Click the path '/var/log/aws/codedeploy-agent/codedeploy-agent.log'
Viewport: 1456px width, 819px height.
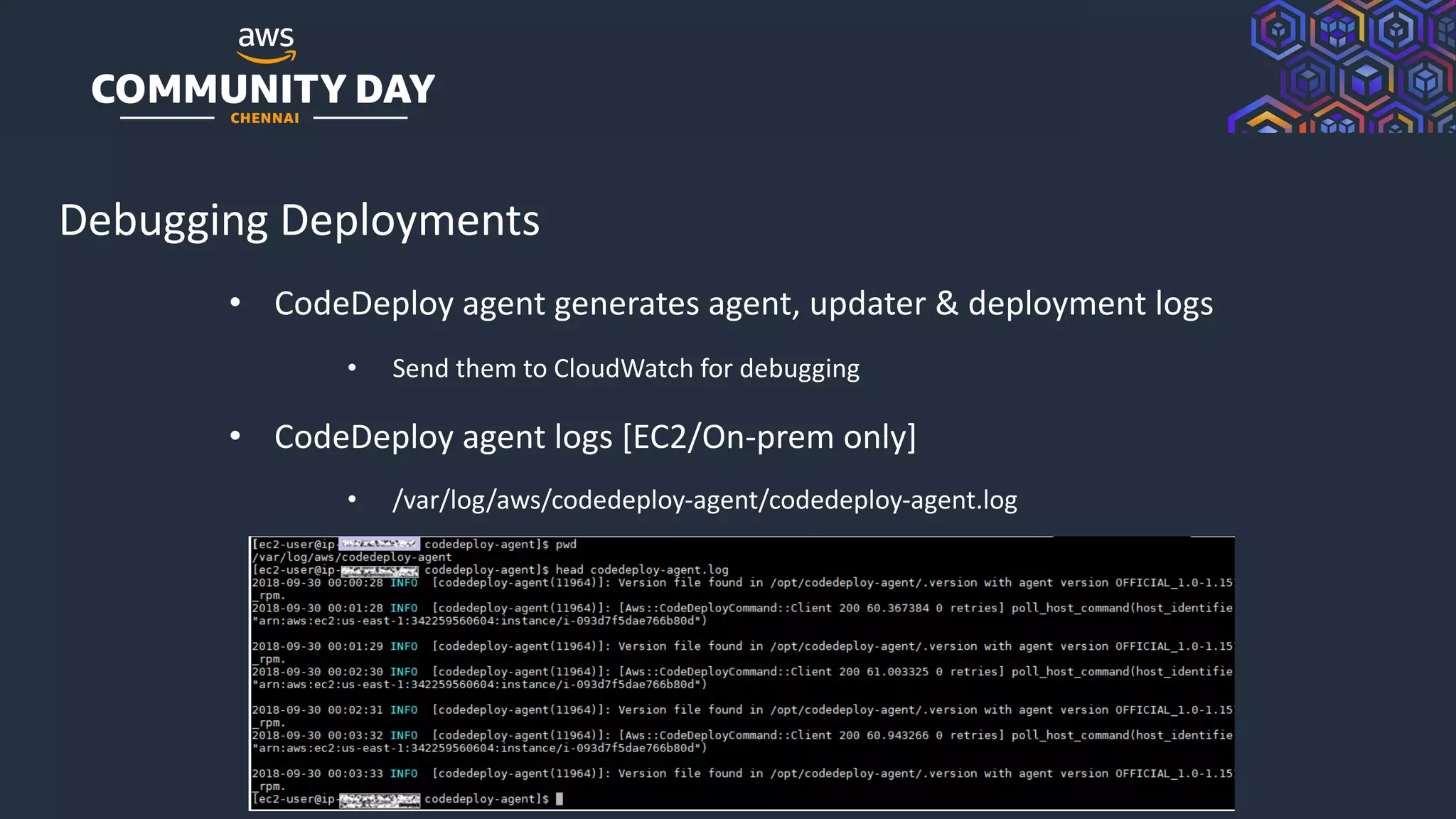[x=705, y=500]
